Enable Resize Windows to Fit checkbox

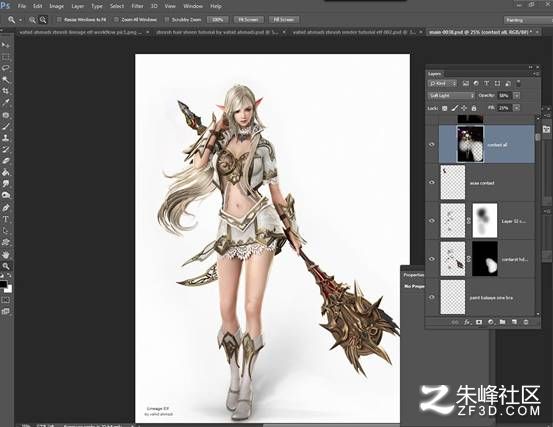pyautogui.click(x=59, y=20)
